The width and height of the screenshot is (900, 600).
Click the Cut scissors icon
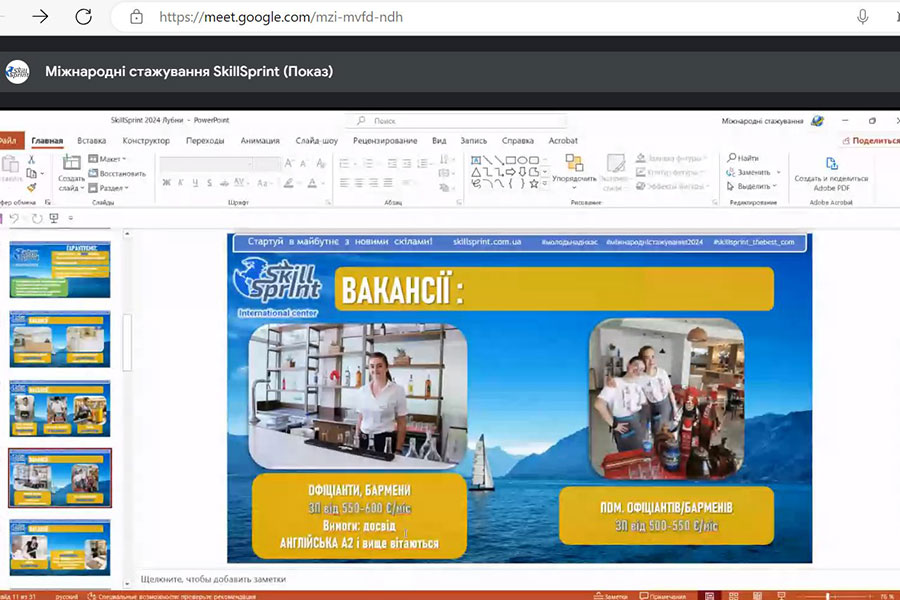[x=32, y=159]
